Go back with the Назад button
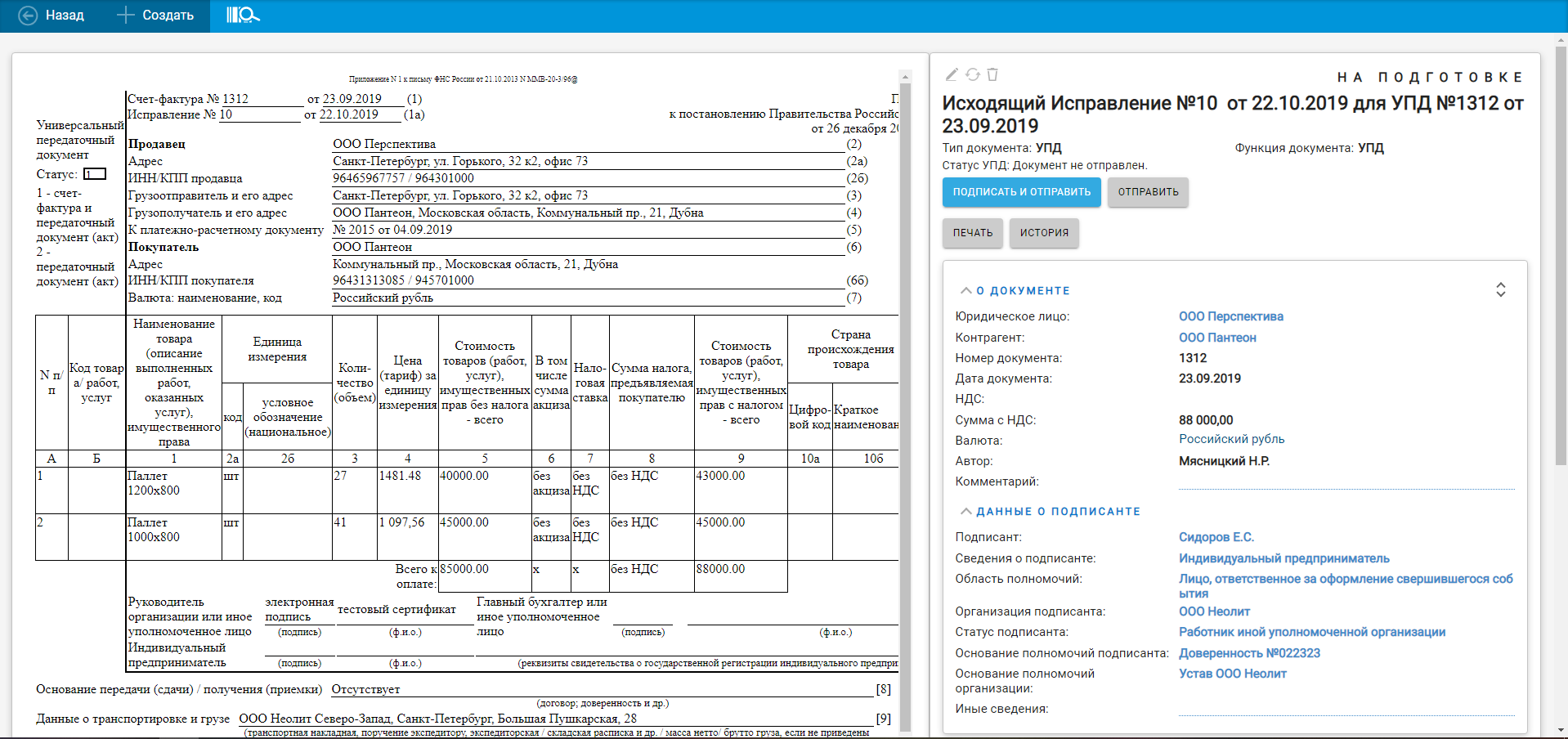Image resolution: width=1568 pixels, height=739 pixels. coord(51,16)
